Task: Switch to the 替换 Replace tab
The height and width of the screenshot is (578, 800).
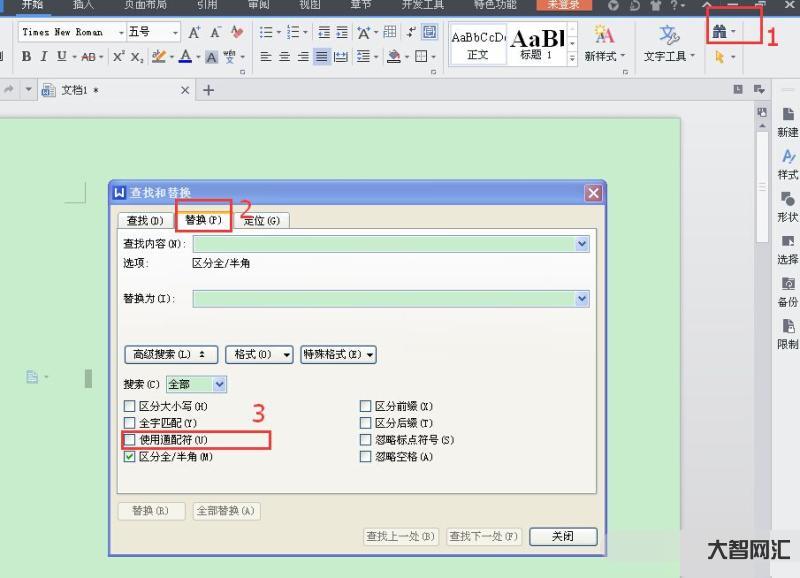Action: pyautogui.click(x=203, y=219)
